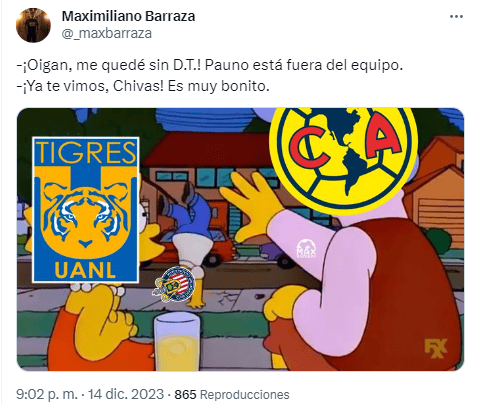Open the Maximiliano Barraza display name link
The height and width of the screenshot is (405, 477).
128,16
